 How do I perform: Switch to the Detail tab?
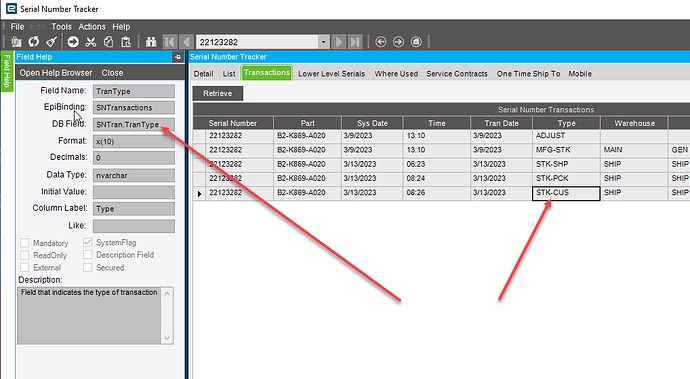coord(203,74)
